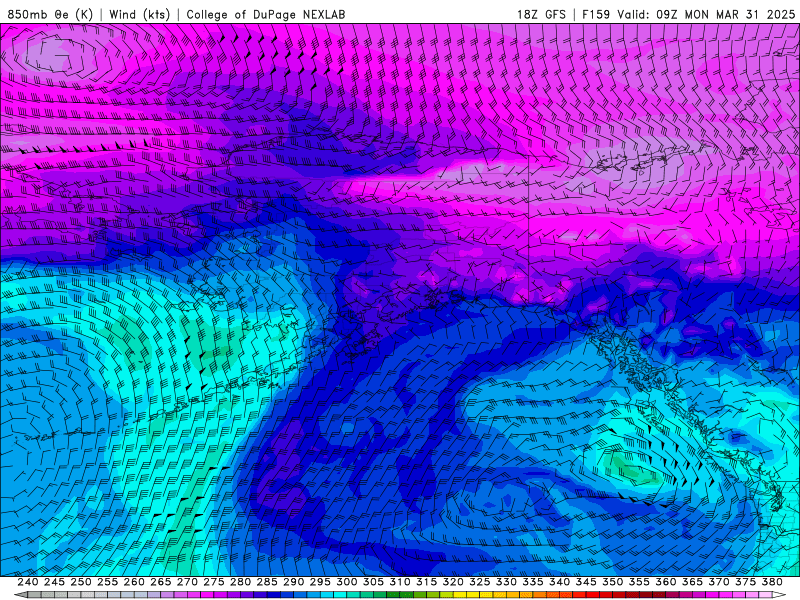Click the "Wind (kts)" header label
The image size is (800, 600).
[x=140, y=14]
